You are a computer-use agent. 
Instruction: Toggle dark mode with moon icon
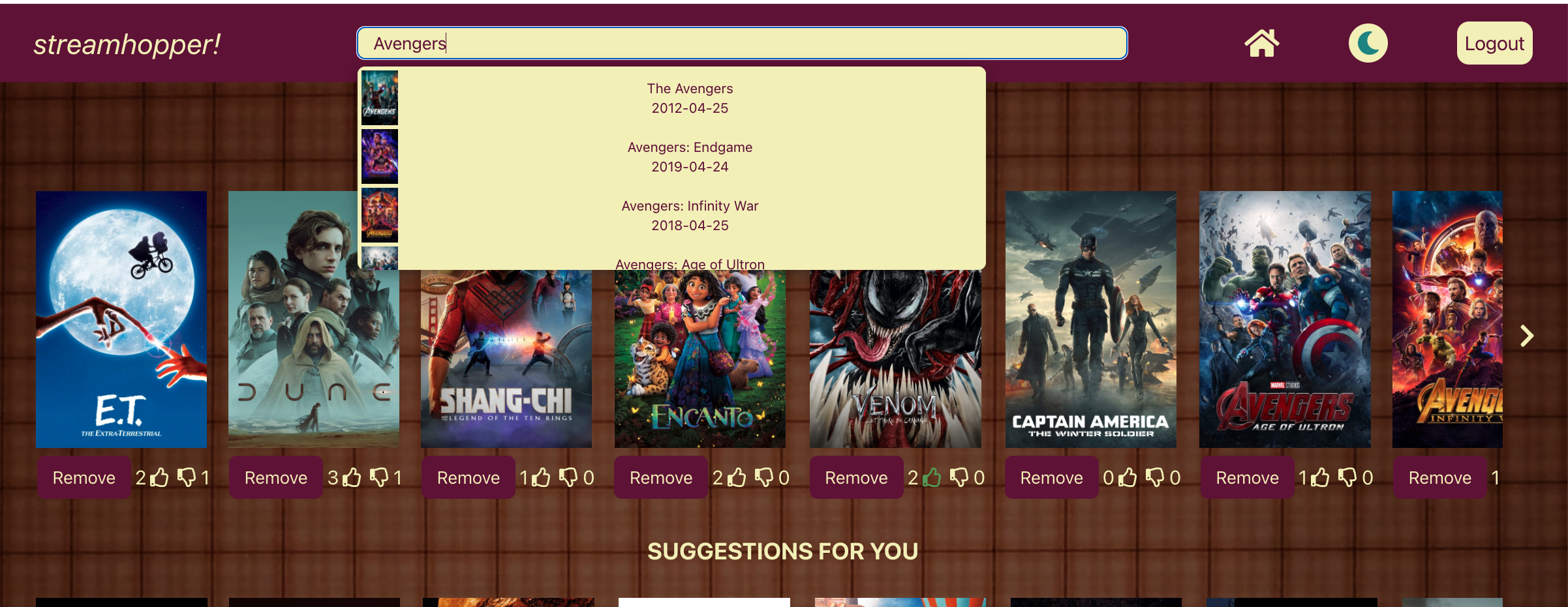click(x=1368, y=44)
